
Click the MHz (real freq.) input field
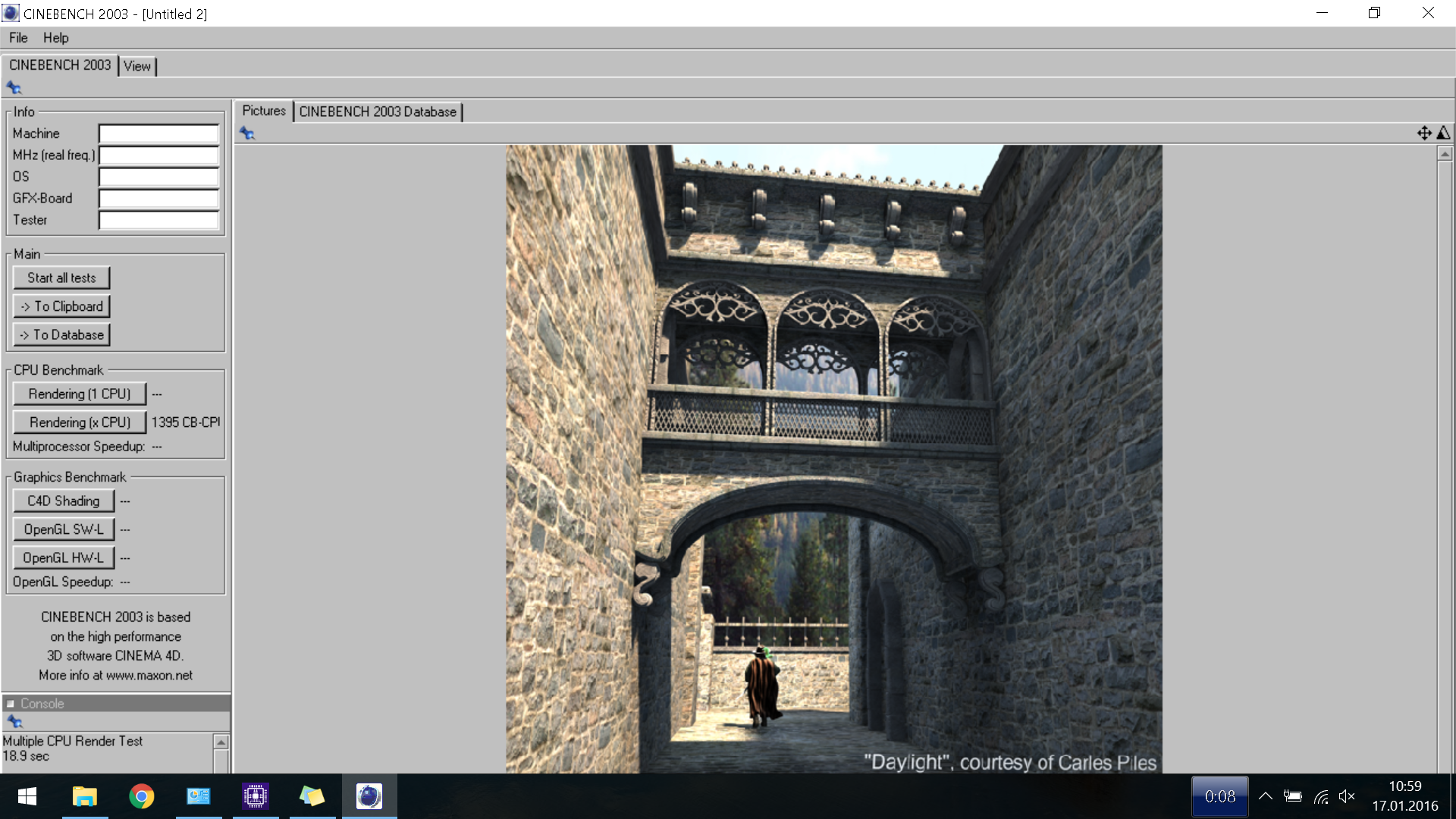coord(158,155)
